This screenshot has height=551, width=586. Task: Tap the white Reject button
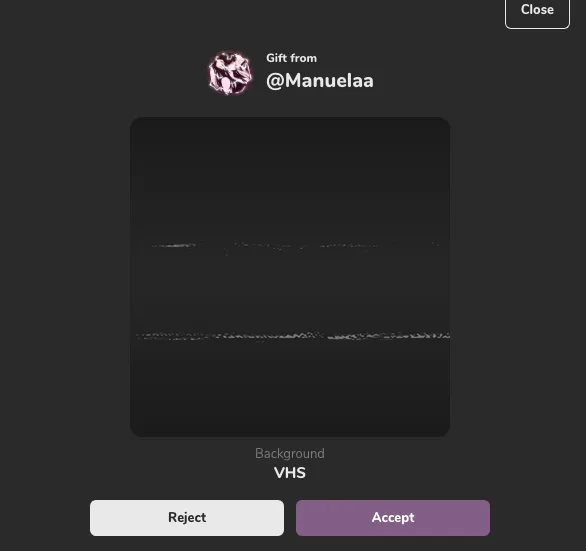pos(187,518)
